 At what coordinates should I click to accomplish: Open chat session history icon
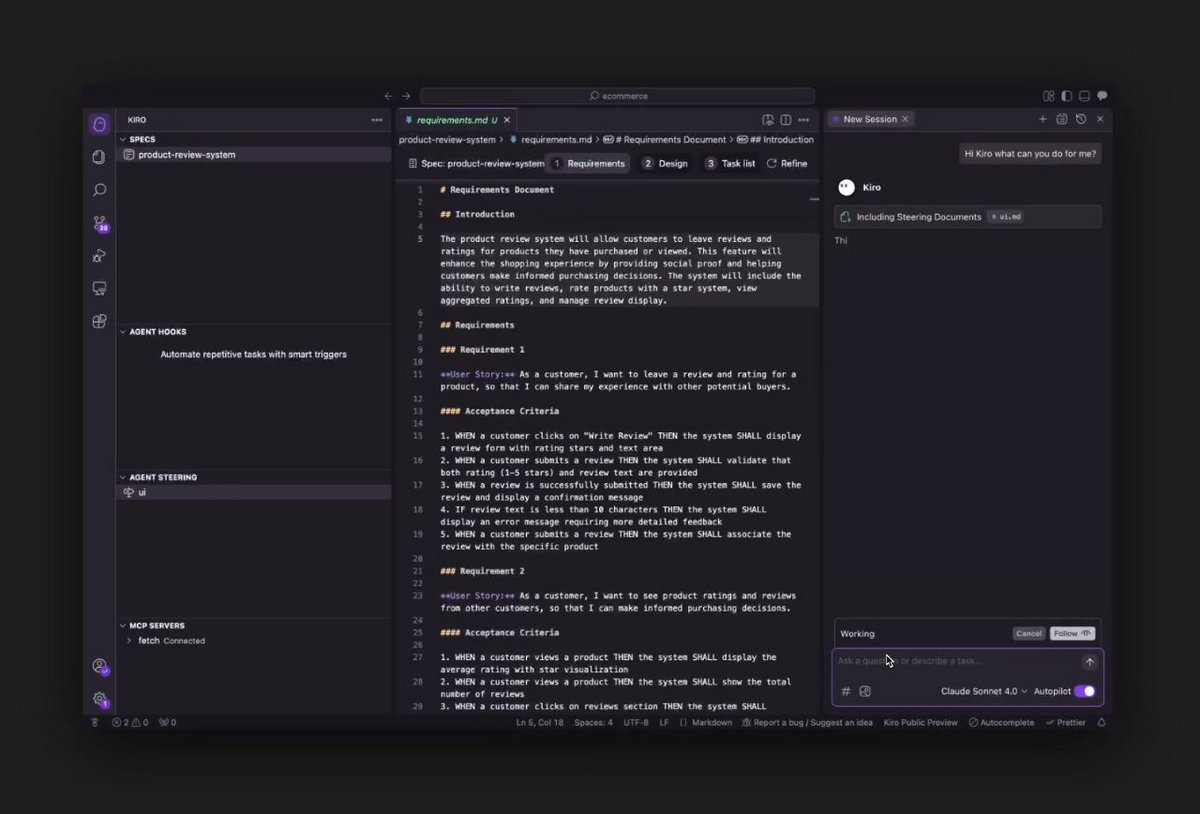[x=1081, y=119]
